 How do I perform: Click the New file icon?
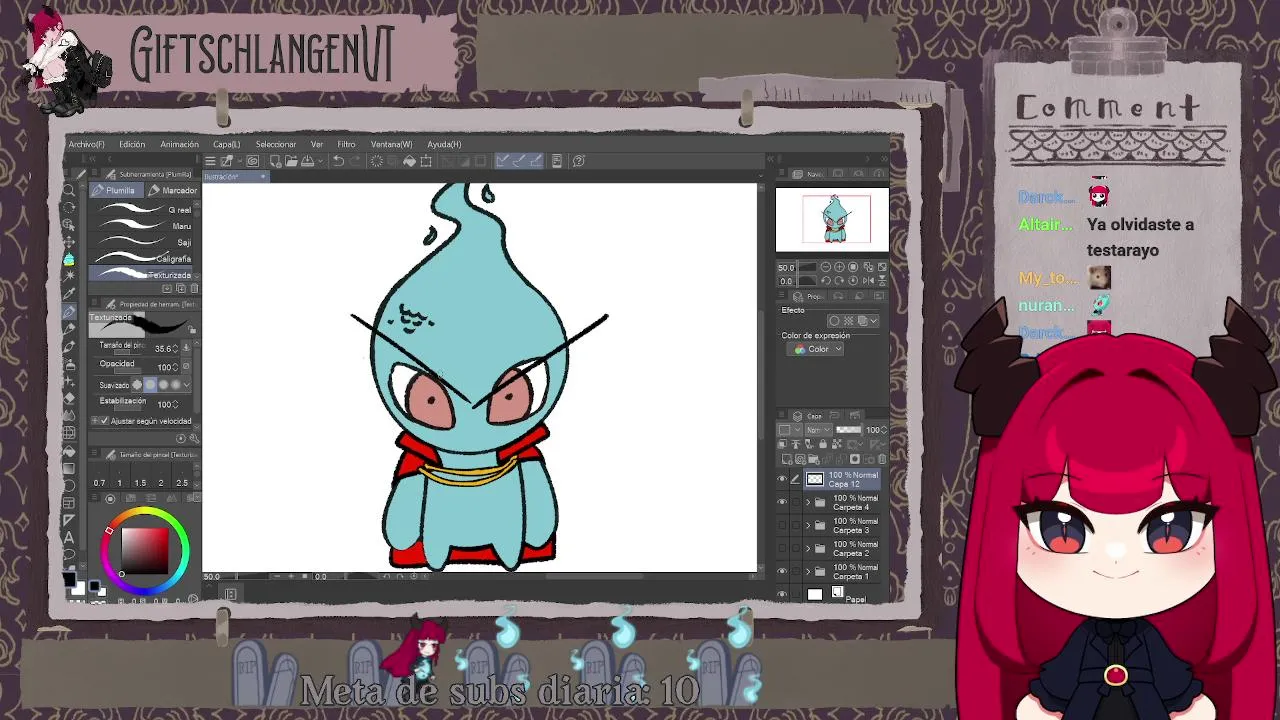click(x=276, y=161)
